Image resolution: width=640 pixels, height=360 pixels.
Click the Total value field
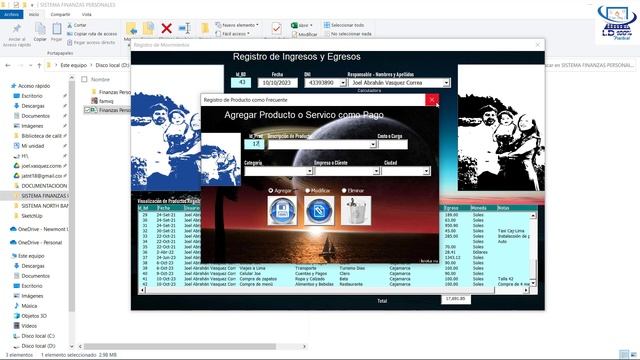coord(456,299)
